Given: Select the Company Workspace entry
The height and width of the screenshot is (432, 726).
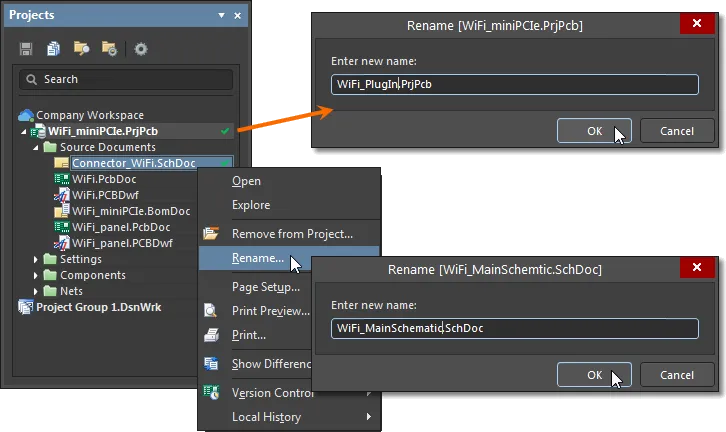Looking at the screenshot, I should point(90,115).
